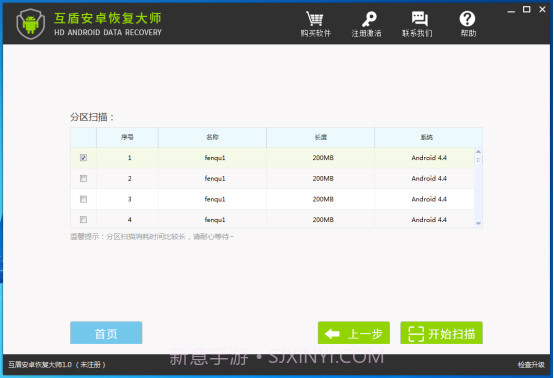554x378 pixels.
Task: Click the scrollbar down arrow in partition table
Action: click(478, 223)
